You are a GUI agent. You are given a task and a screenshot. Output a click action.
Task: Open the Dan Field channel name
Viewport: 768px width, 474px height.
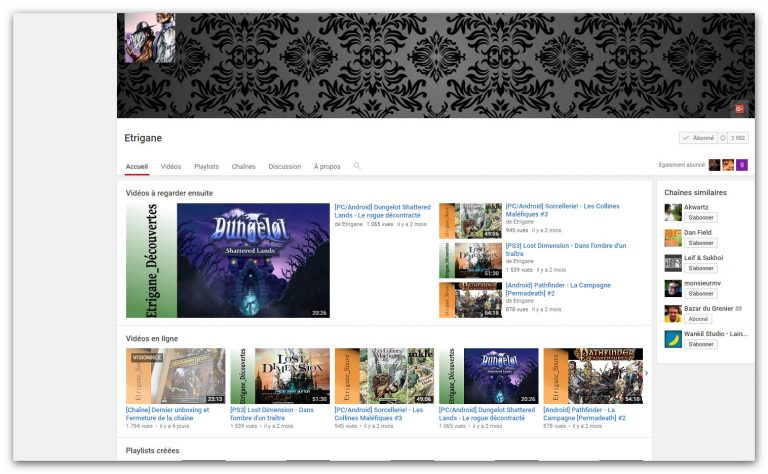pos(697,232)
